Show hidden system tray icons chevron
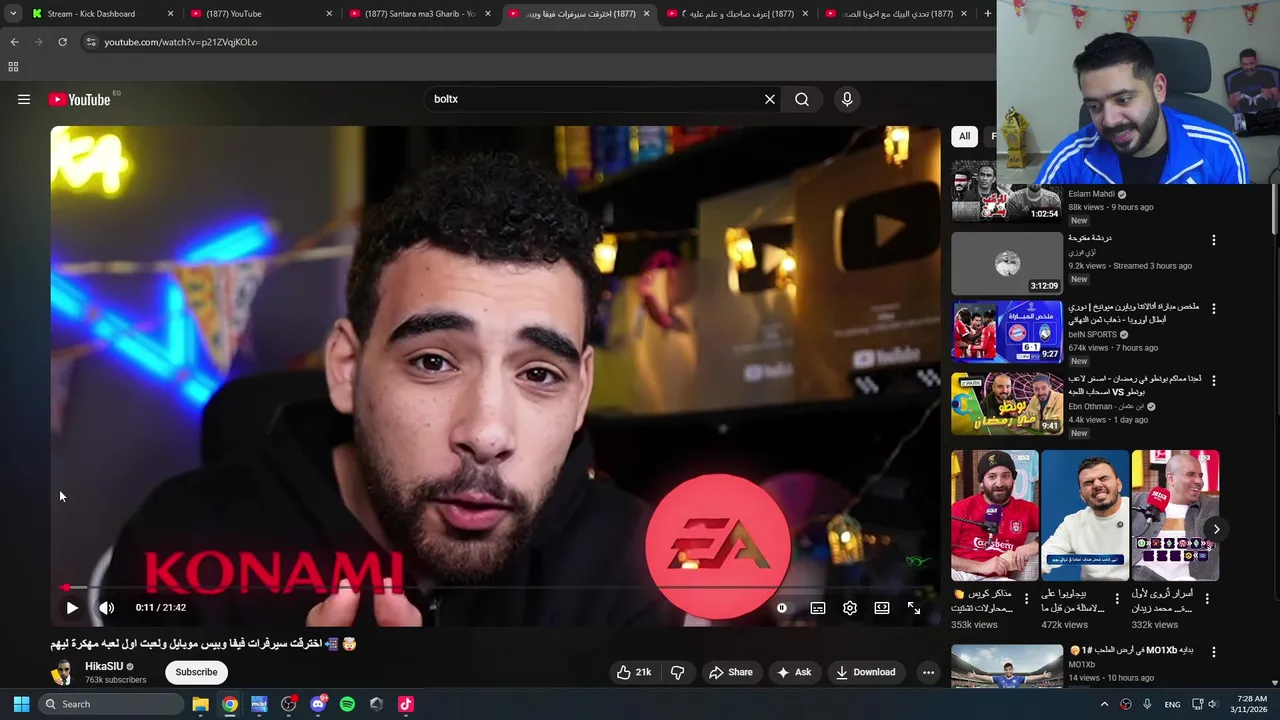The image size is (1280, 720). [1104, 704]
